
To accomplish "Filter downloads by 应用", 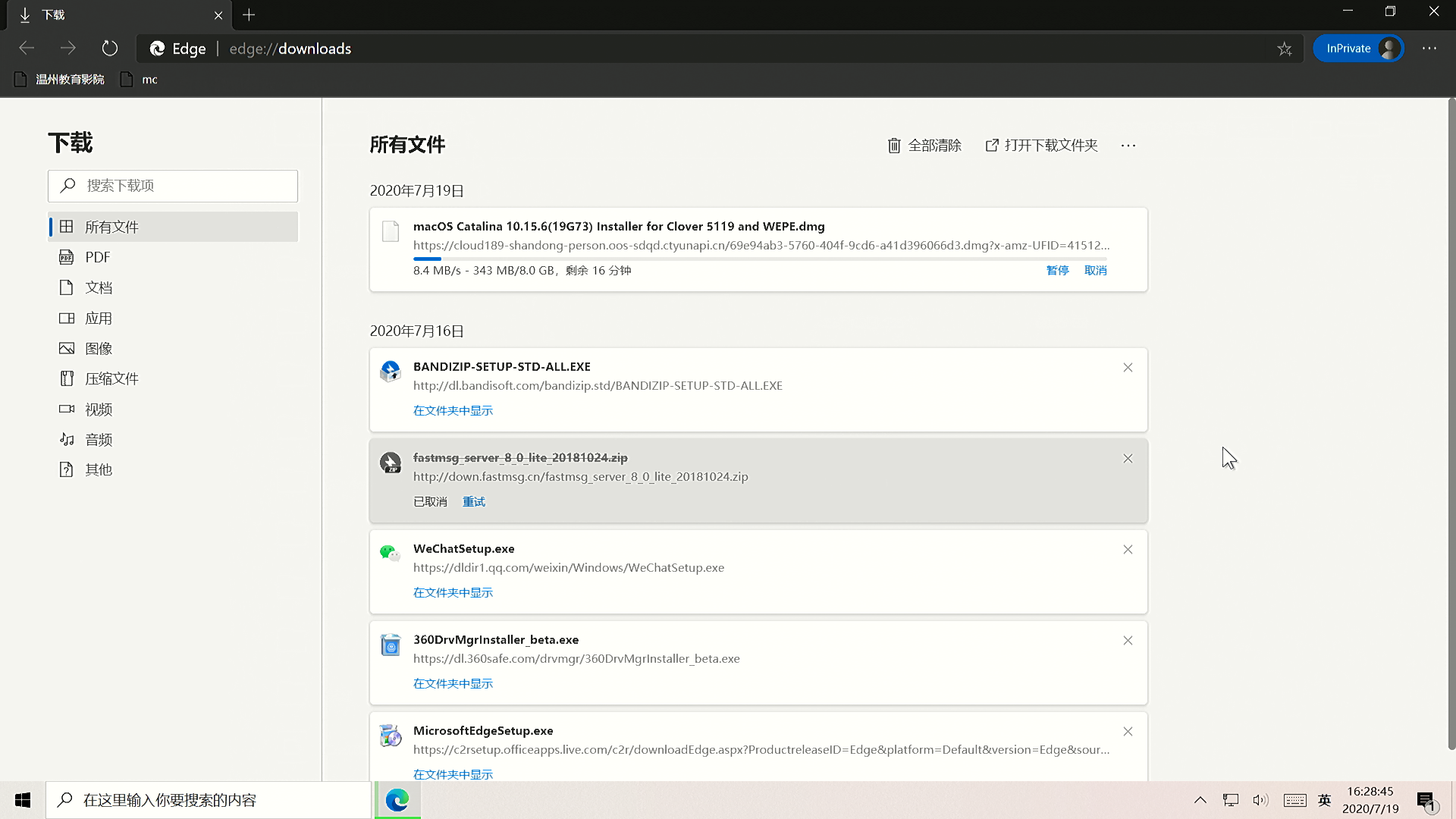I will [173, 318].
